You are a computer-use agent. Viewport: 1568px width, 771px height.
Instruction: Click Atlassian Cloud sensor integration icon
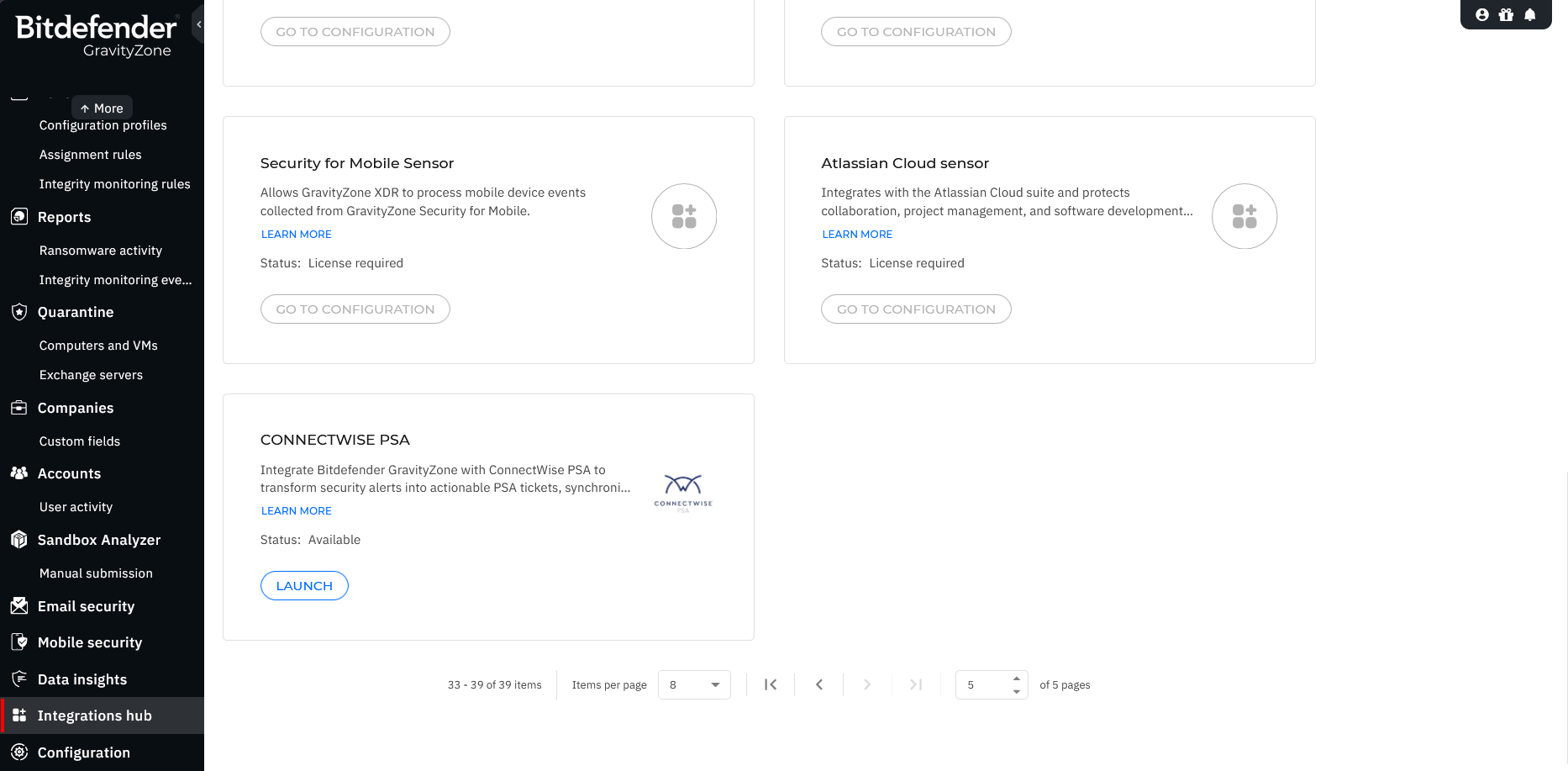click(1244, 216)
